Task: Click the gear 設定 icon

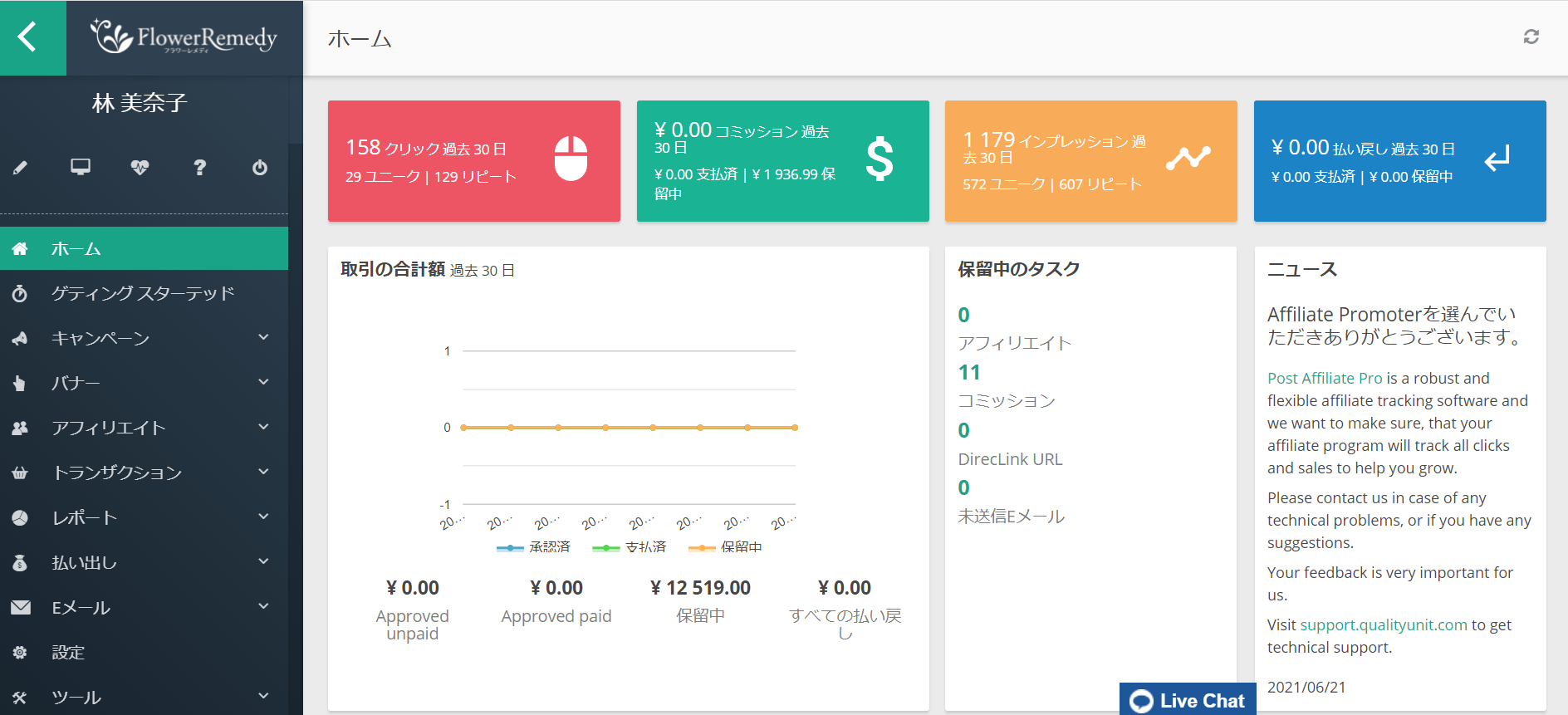Action: (20, 652)
